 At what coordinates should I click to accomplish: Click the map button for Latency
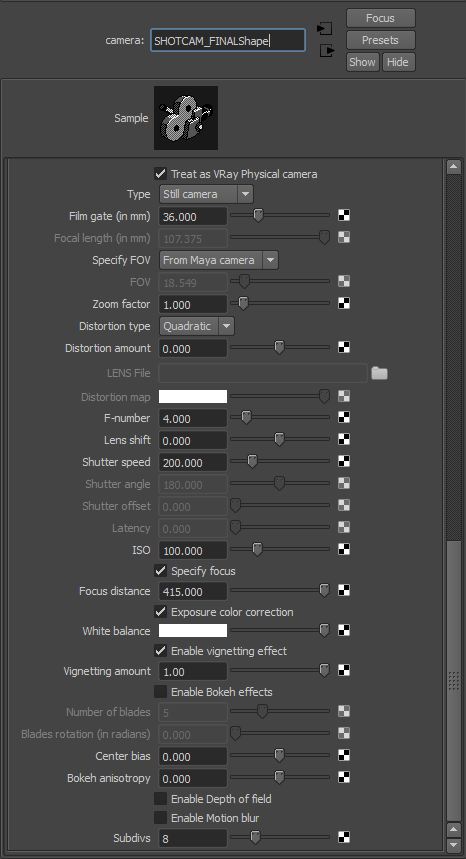click(344, 528)
